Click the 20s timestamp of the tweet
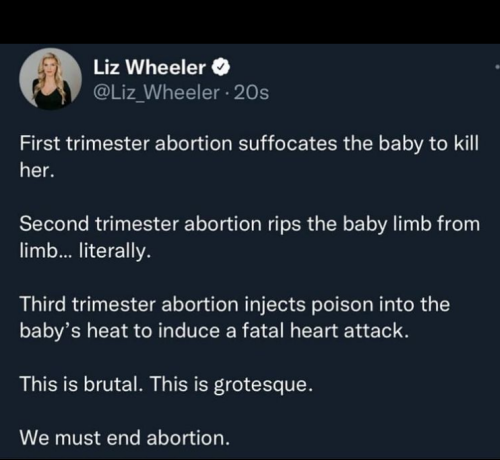This screenshot has width=500, height=460. coord(251,93)
